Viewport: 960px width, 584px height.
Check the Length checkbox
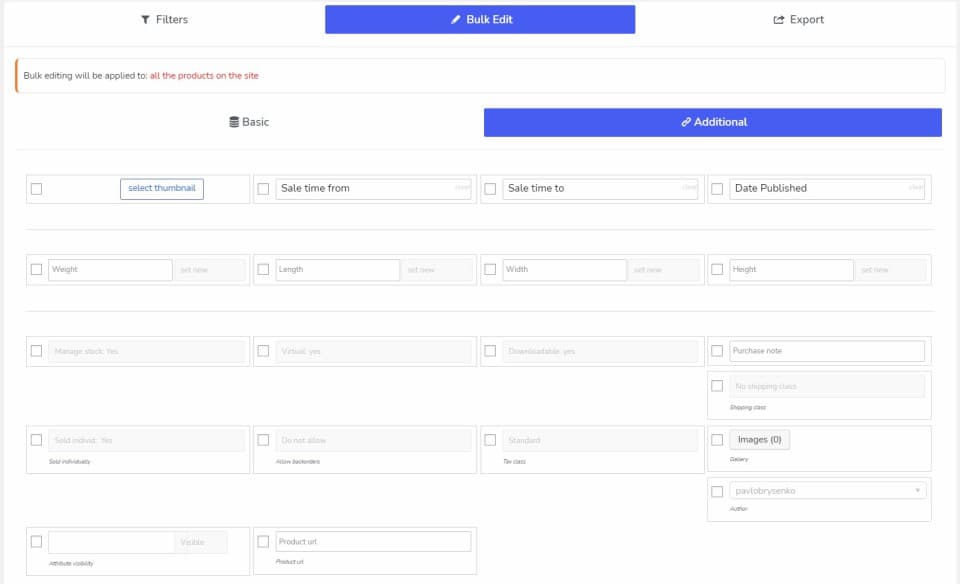click(263, 269)
